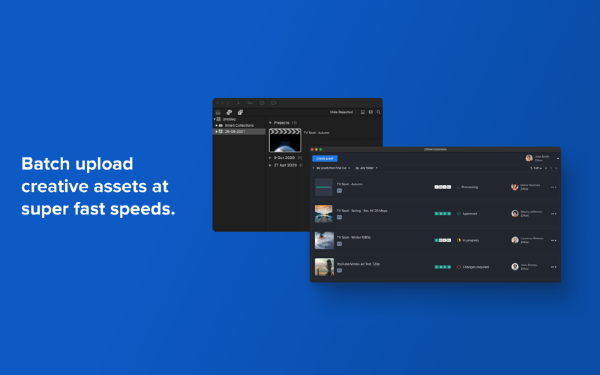Click the search magnifier in browser toolbar
The height and width of the screenshot is (375, 600).
point(378,112)
